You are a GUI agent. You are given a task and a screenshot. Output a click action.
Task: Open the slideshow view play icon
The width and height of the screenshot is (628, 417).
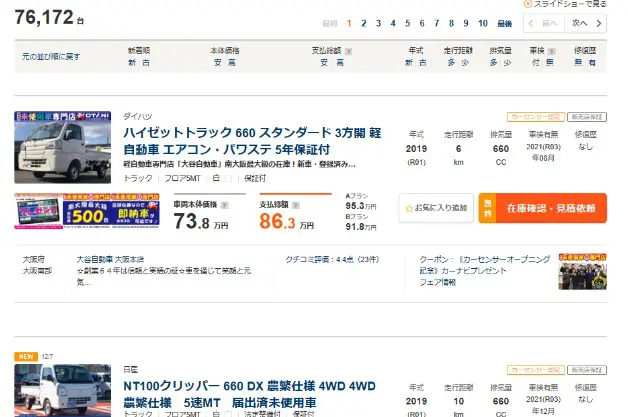(527, 4)
